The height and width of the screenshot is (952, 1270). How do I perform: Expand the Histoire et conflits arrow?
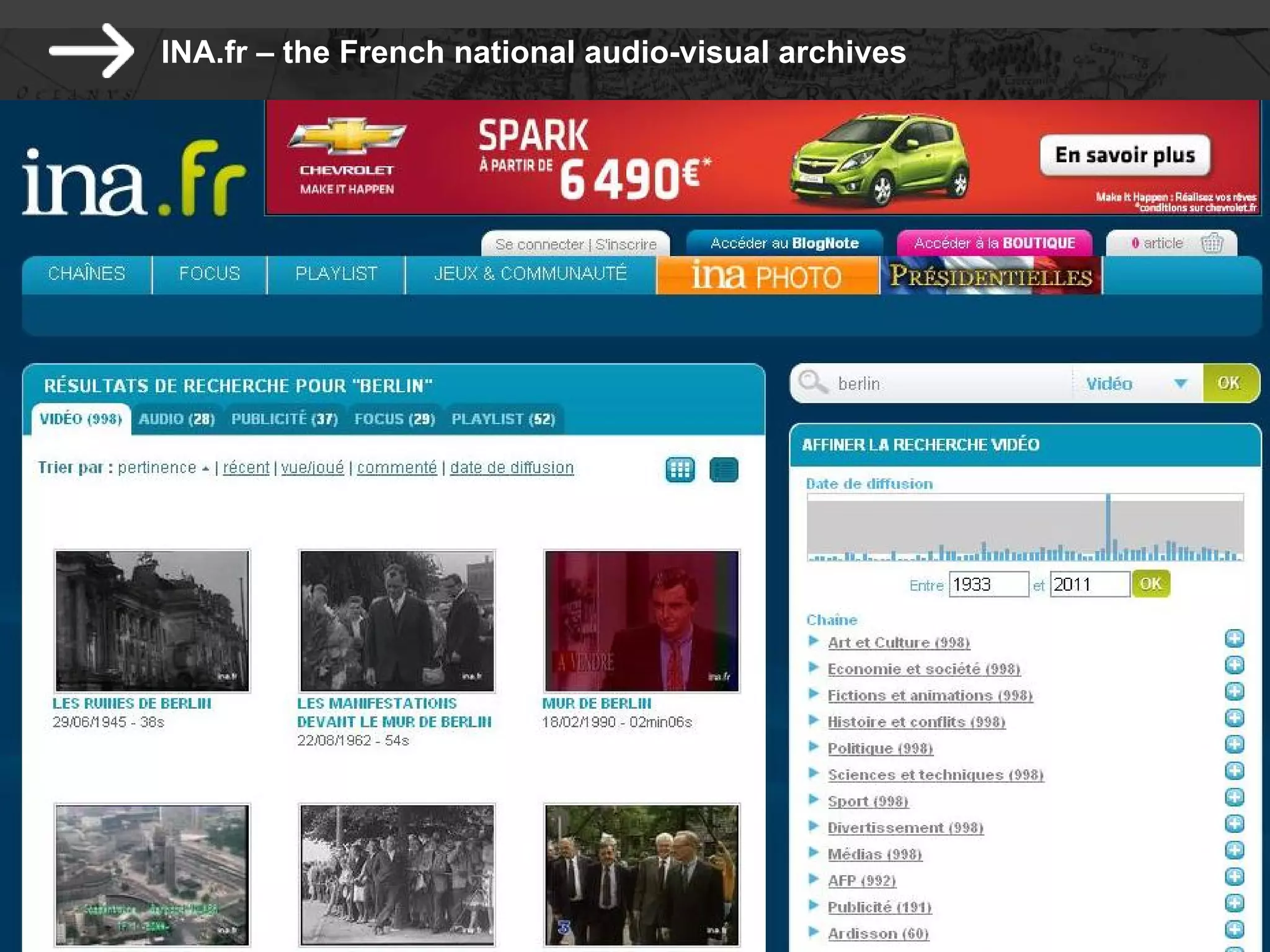pos(814,720)
